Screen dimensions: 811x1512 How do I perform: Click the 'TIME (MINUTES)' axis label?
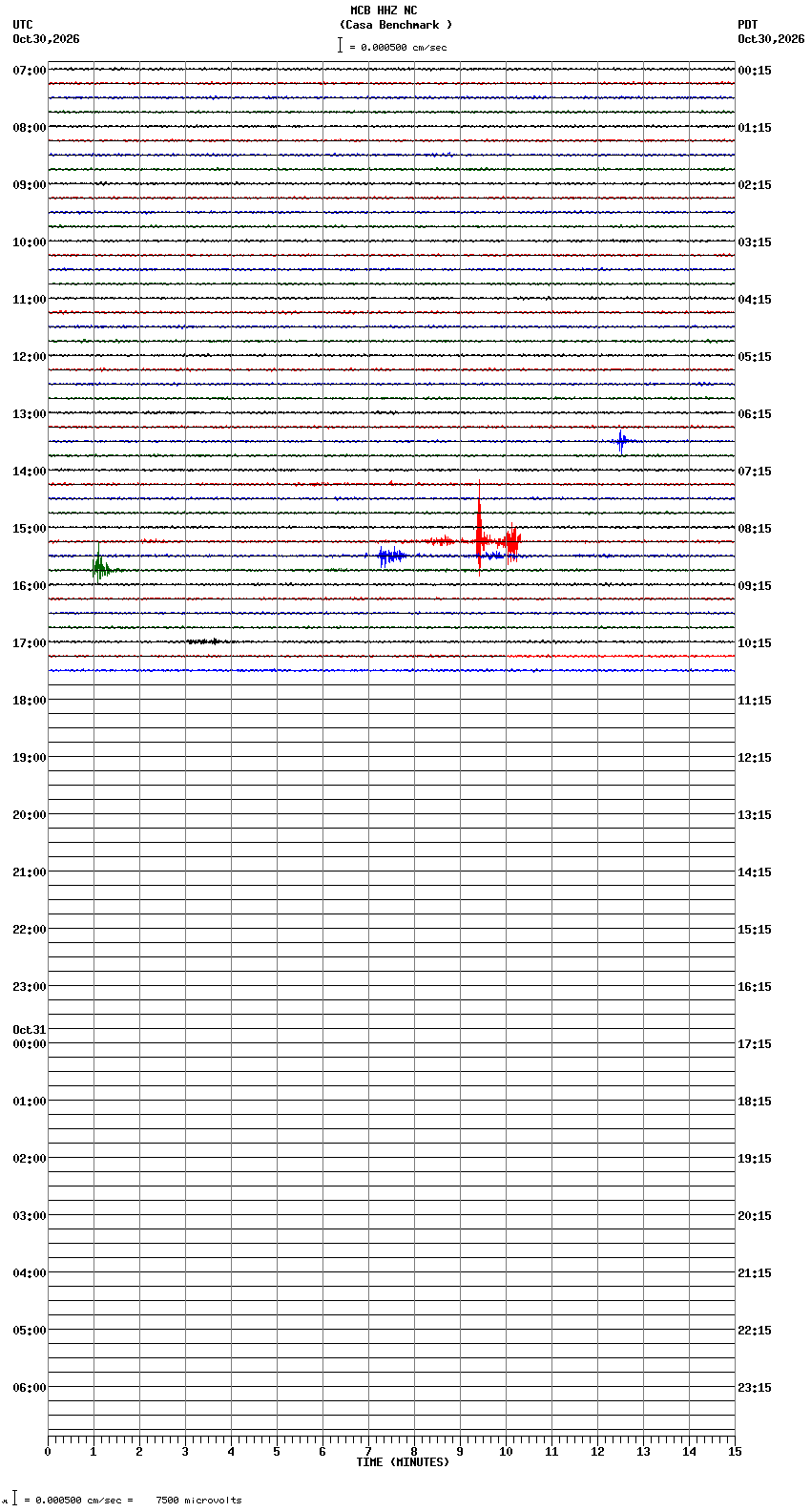coord(403,1462)
